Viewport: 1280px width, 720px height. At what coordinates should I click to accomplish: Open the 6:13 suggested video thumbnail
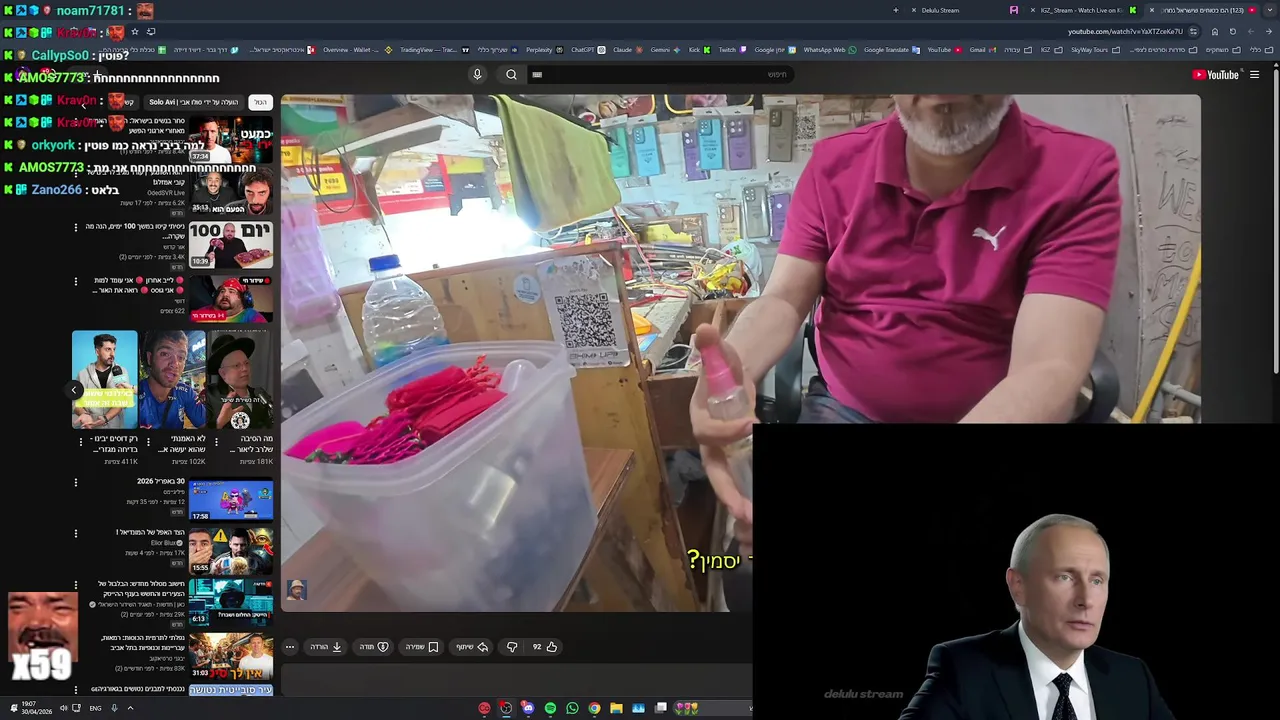(231, 602)
